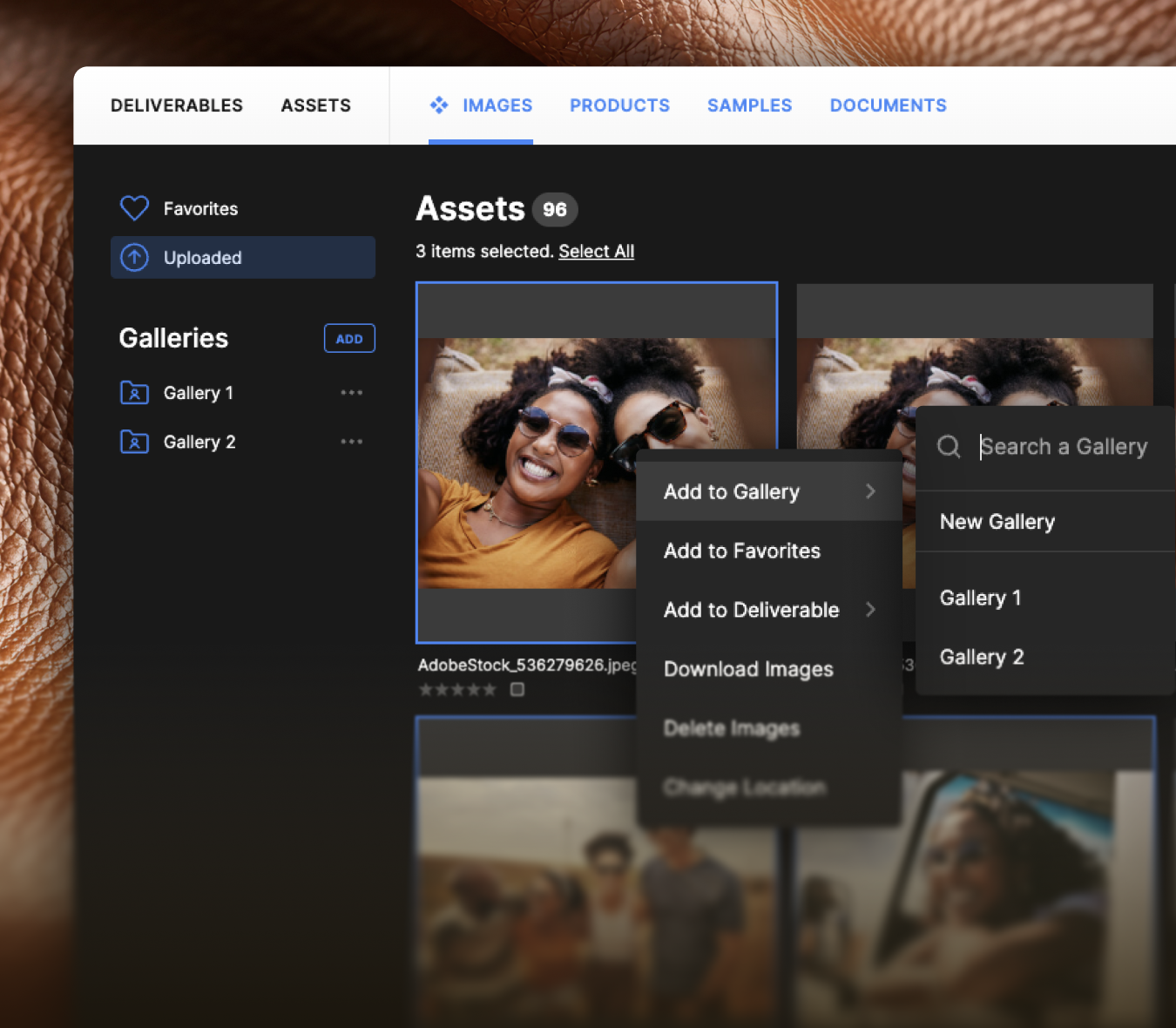Click the Images tab sparkle icon
The width and height of the screenshot is (1176, 1028).
(x=439, y=105)
